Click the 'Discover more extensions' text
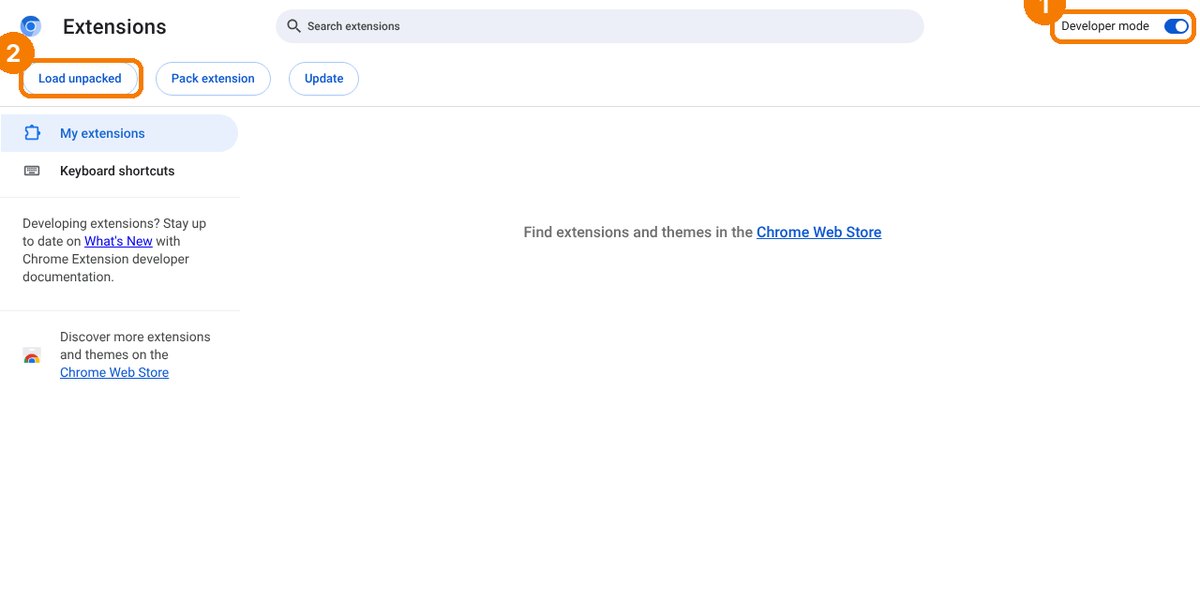Image resolution: width=1200 pixels, height=600 pixels. point(135,337)
